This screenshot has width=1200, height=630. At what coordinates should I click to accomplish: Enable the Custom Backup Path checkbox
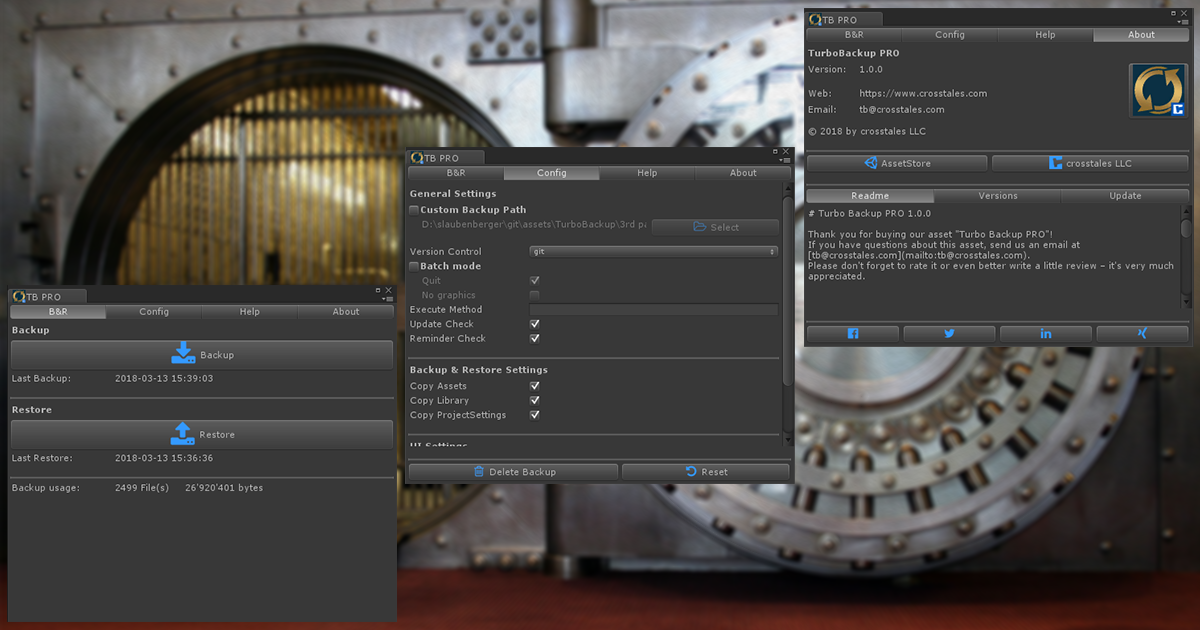point(415,210)
